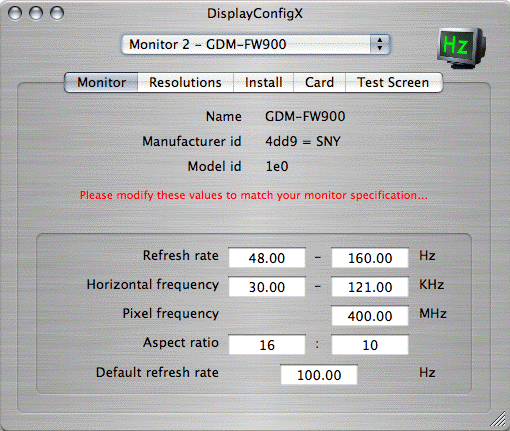Click the red close window button
The image size is (510, 431).
(x=15, y=13)
